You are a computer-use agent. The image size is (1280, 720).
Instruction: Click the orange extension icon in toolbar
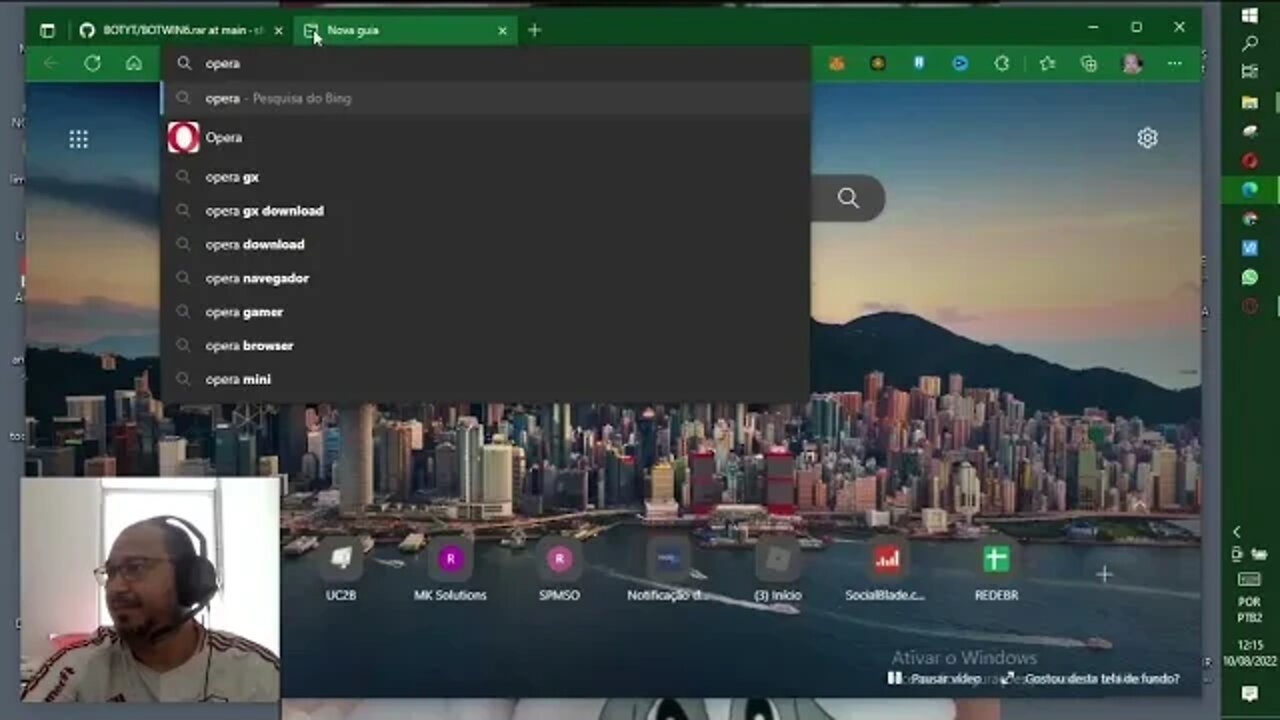coord(836,63)
